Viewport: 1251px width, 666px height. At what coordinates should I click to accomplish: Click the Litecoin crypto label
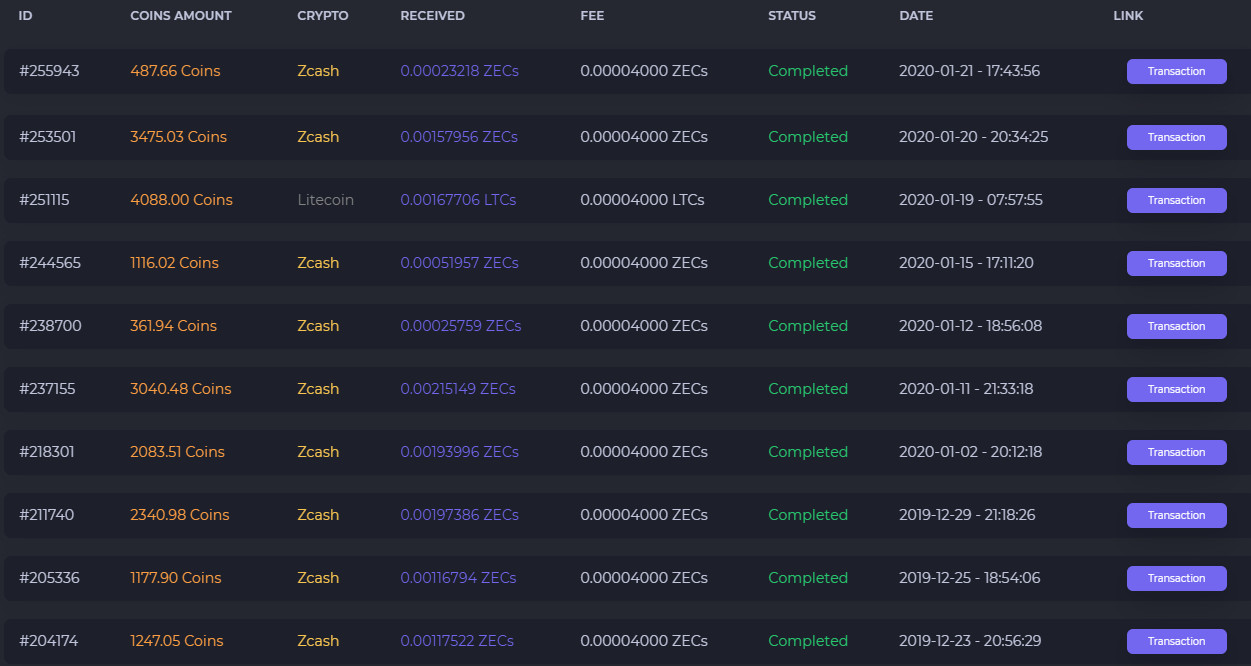(325, 200)
